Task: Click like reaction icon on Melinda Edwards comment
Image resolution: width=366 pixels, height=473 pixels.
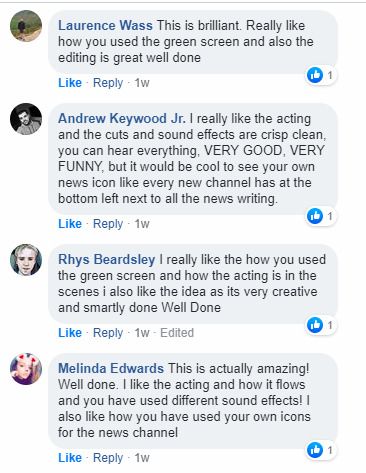Action: (315, 450)
